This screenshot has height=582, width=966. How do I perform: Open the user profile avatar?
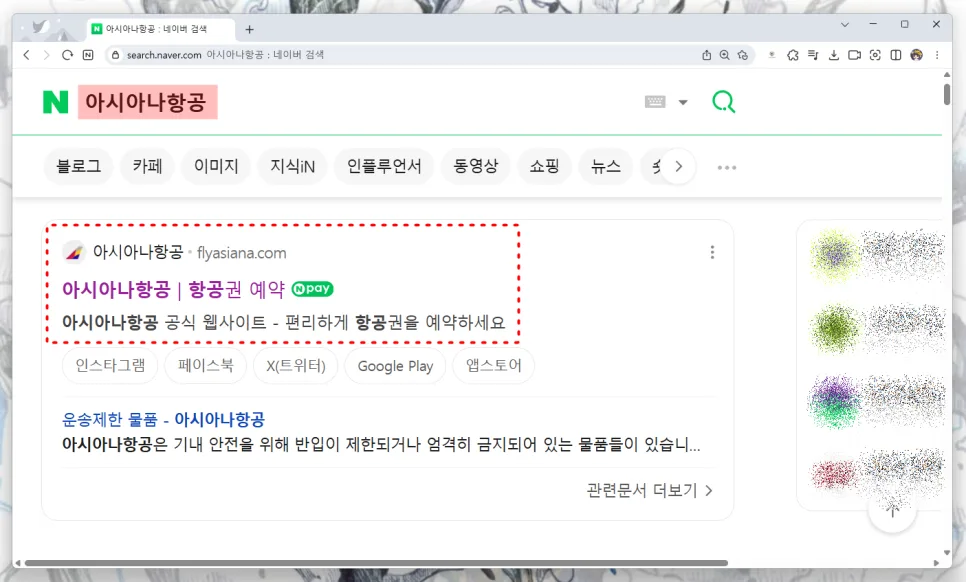[x=917, y=55]
